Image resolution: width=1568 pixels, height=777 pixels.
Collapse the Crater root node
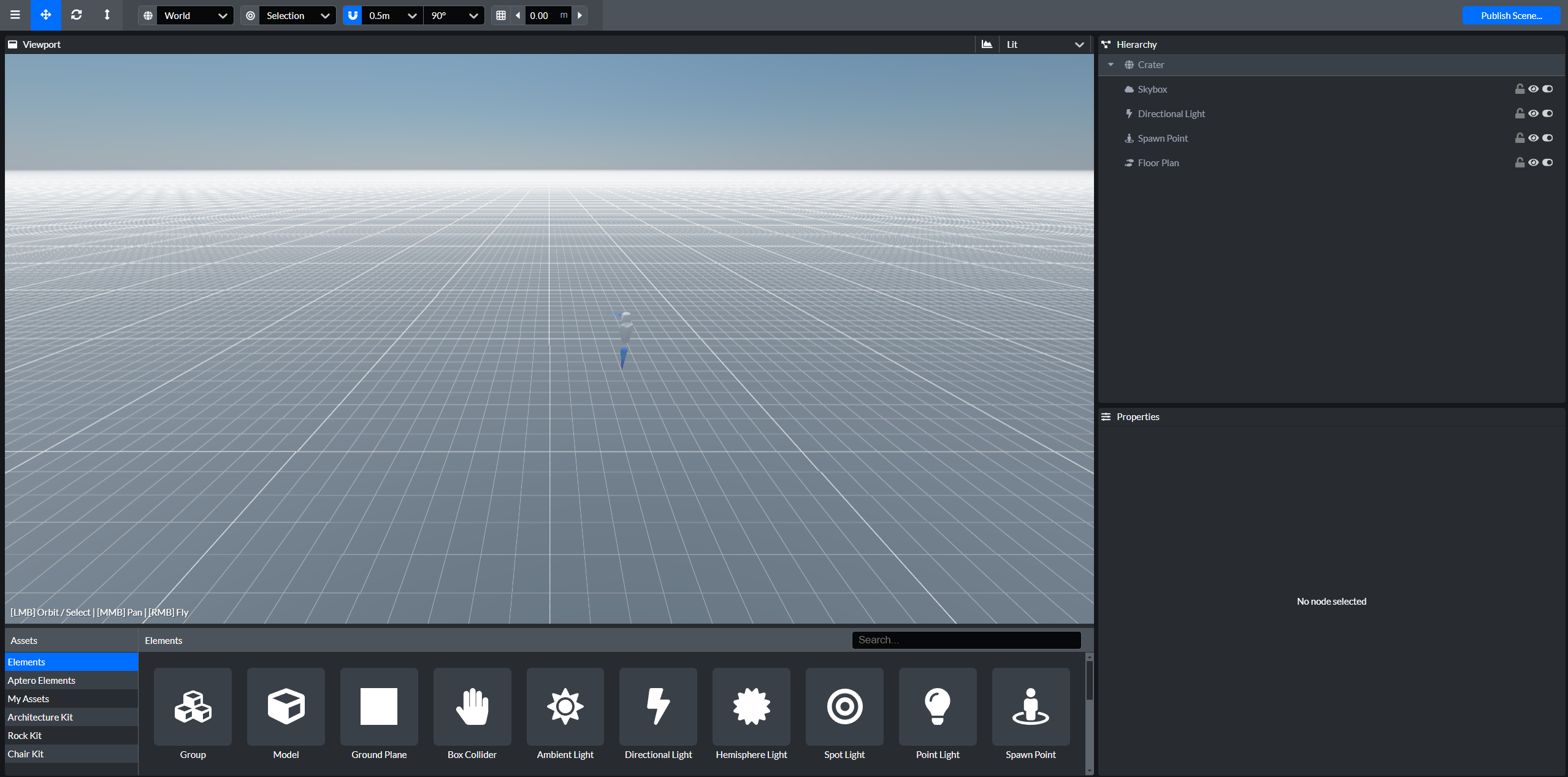pos(1111,64)
